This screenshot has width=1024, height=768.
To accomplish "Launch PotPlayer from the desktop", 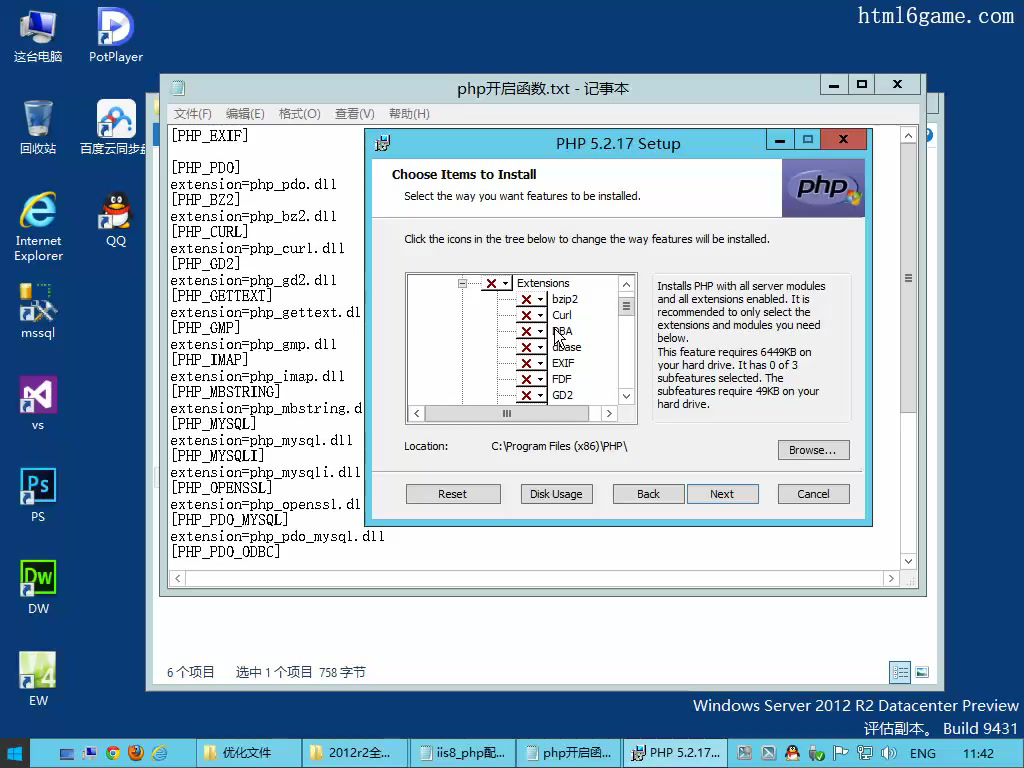I will pos(116,37).
